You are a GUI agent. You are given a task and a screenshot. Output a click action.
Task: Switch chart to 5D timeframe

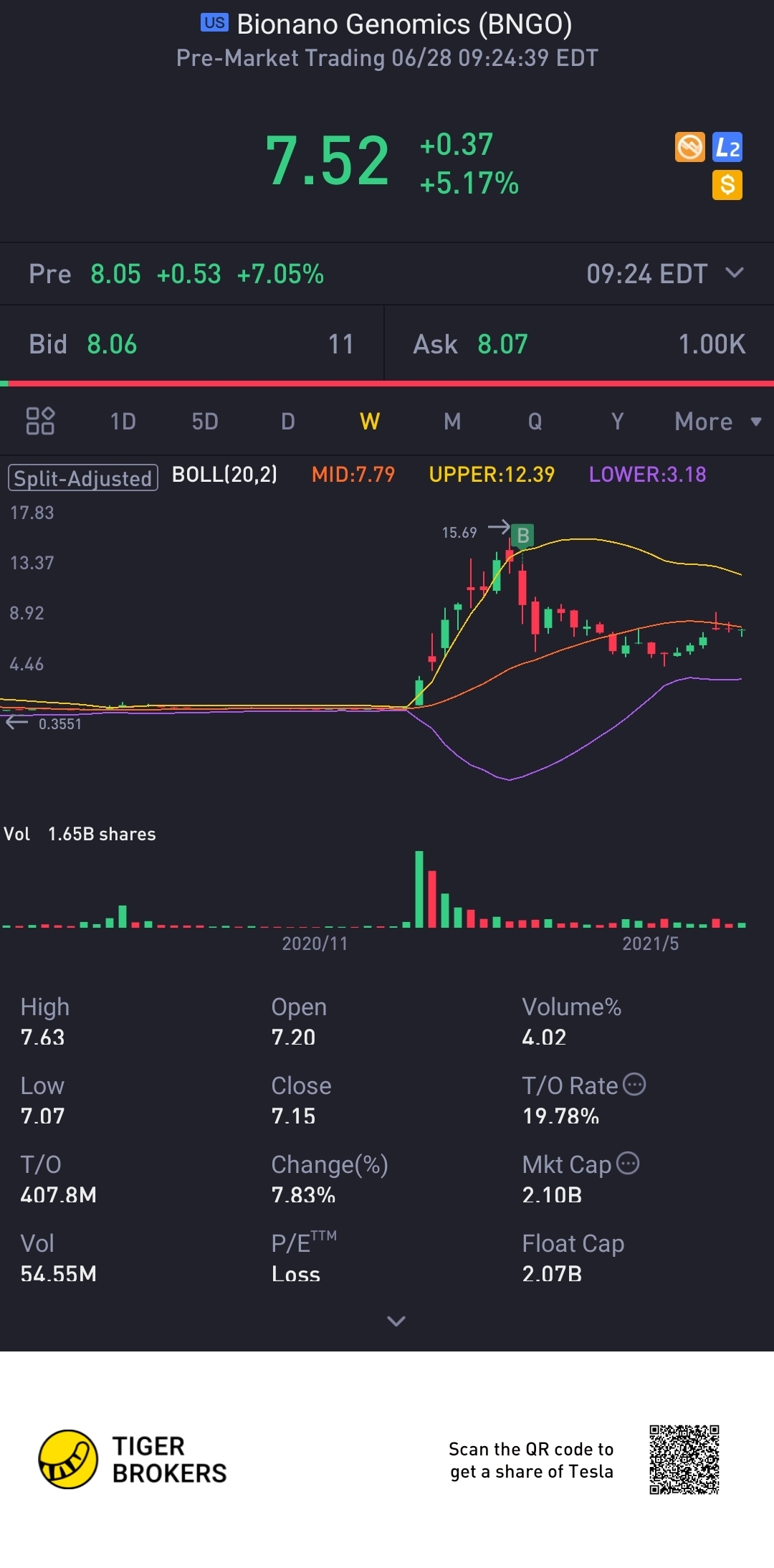click(x=205, y=422)
